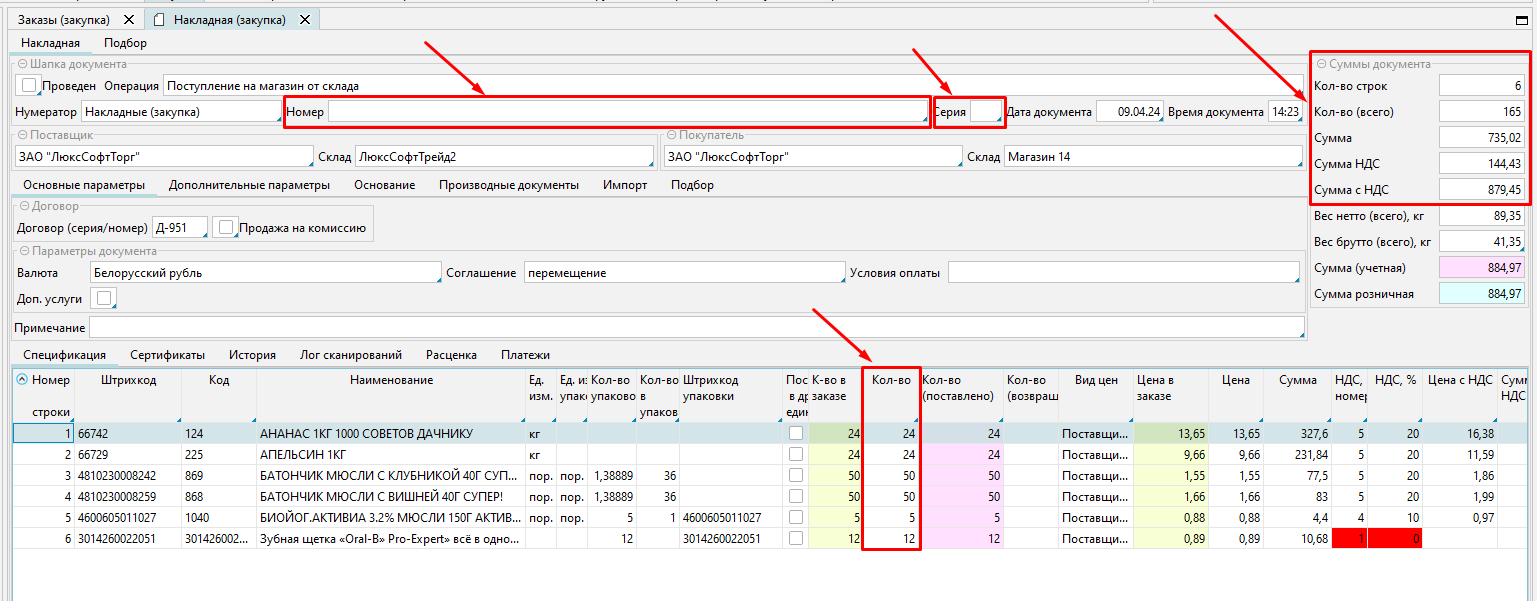
Task: Close the Накладная (закупка) tab
Action: pos(304,20)
